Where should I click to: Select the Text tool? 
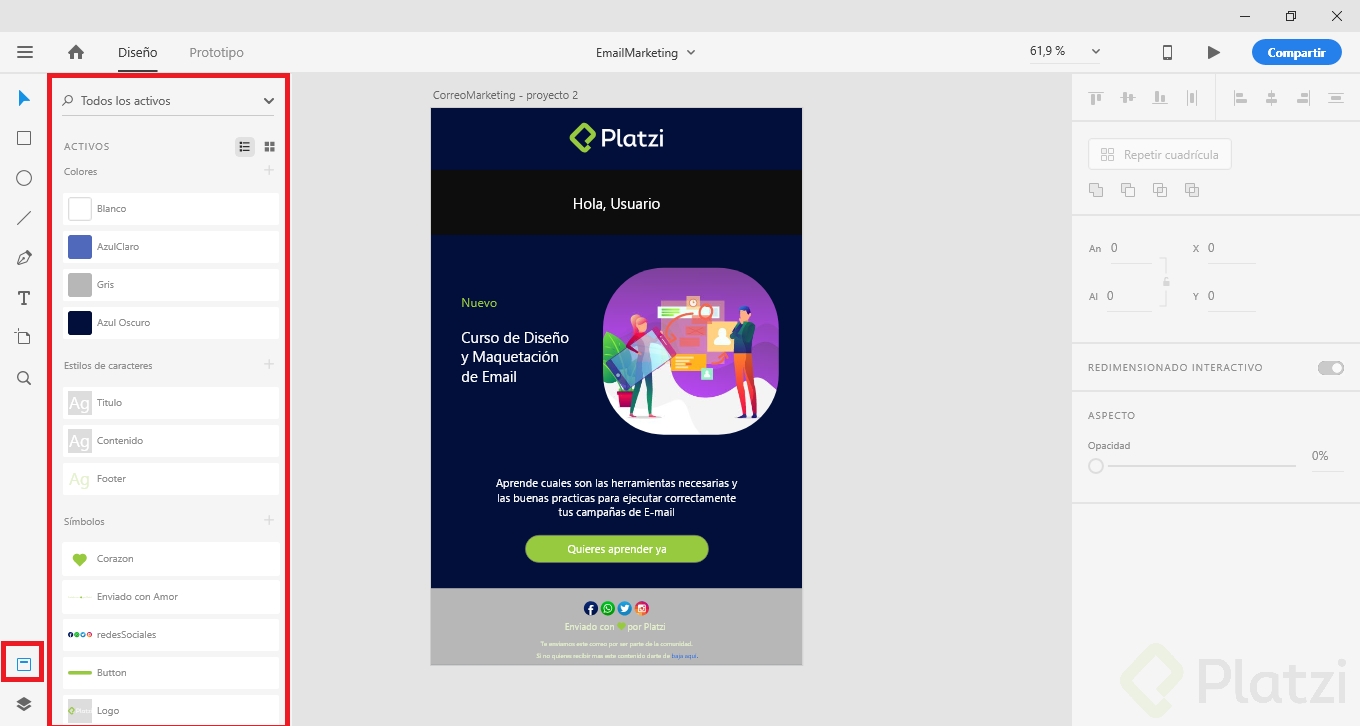coord(24,297)
